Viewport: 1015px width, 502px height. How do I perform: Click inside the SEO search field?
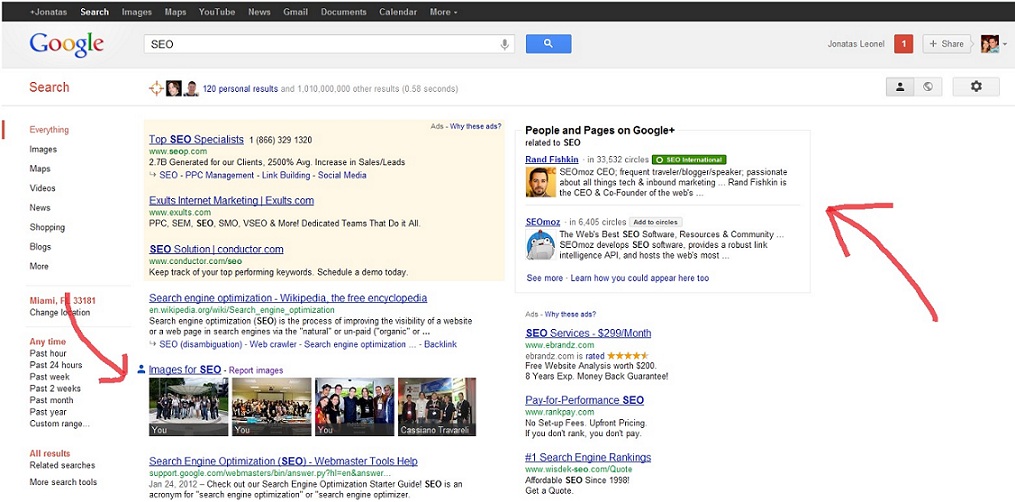(324, 44)
